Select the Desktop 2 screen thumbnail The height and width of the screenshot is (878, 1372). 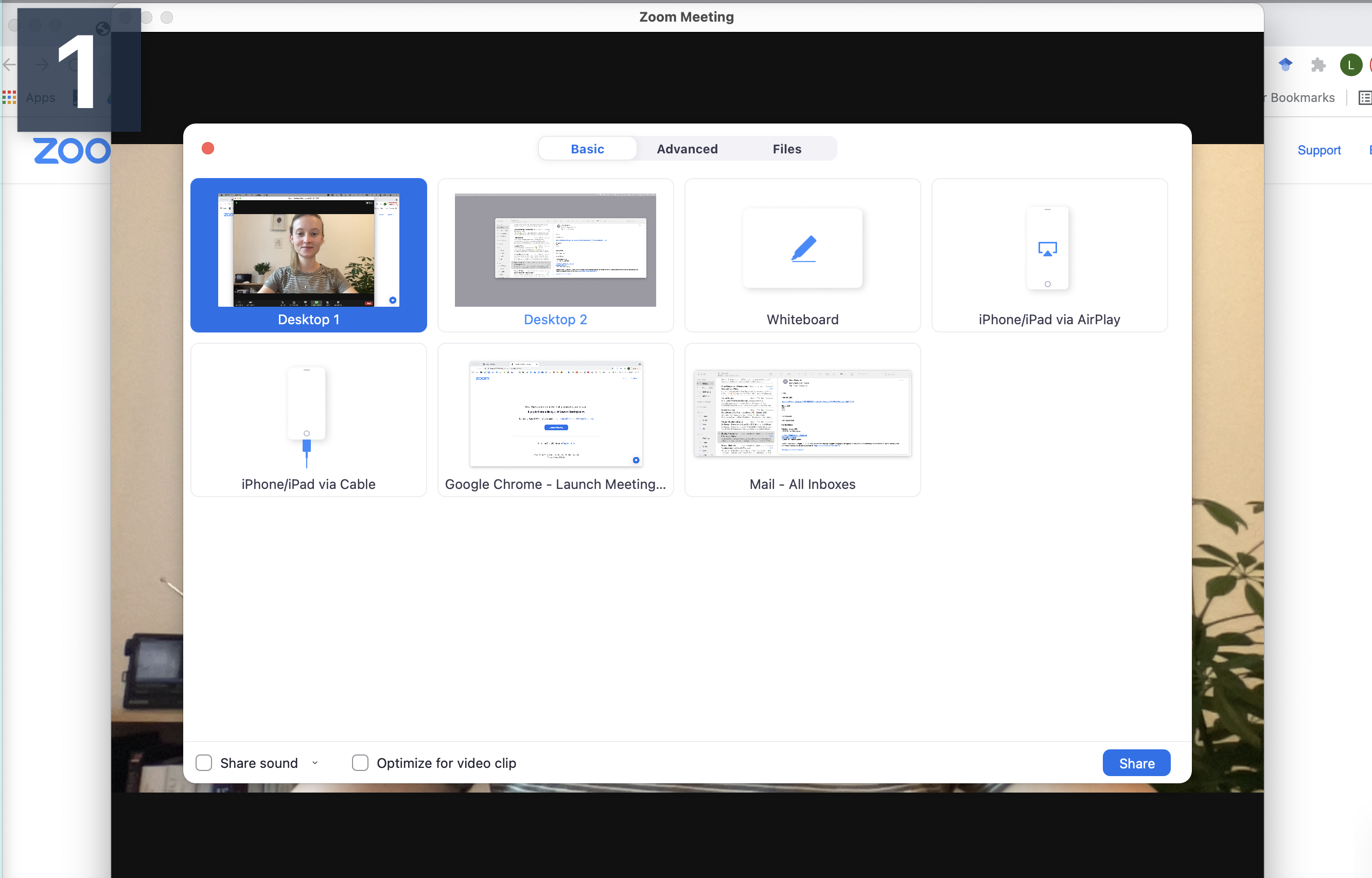pyautogui.click(x=555, y=251)
